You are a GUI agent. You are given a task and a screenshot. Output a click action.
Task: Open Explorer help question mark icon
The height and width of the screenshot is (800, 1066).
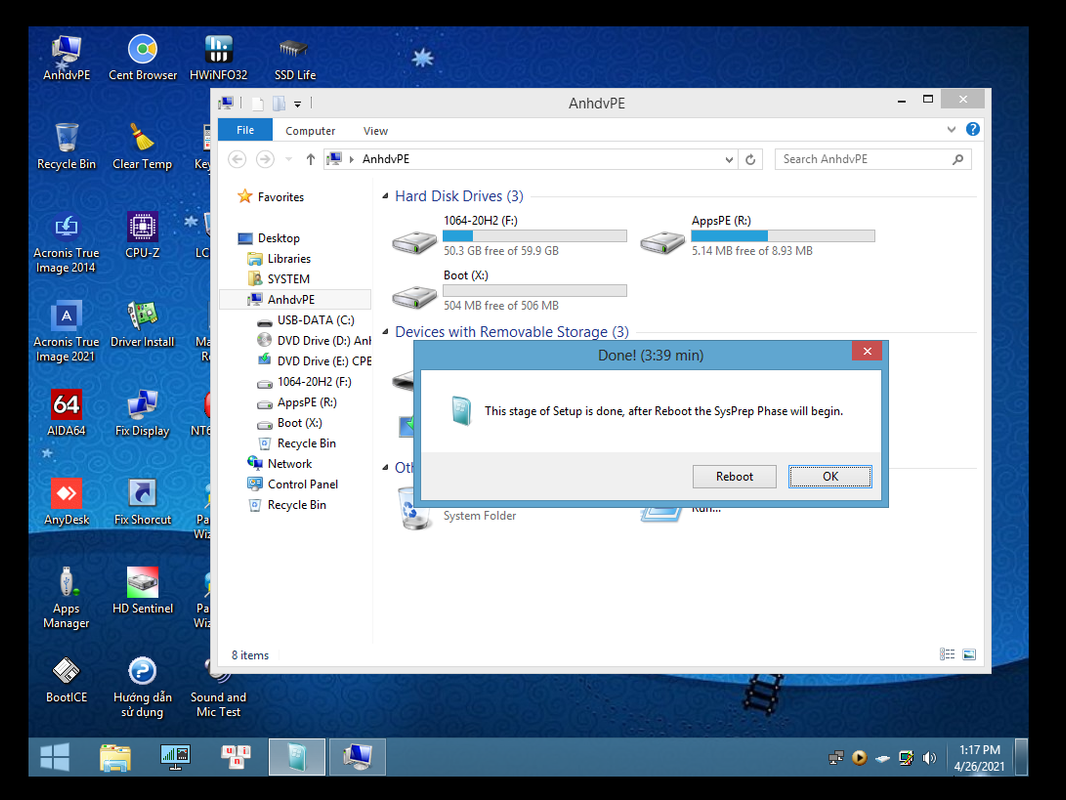[973, 129]
